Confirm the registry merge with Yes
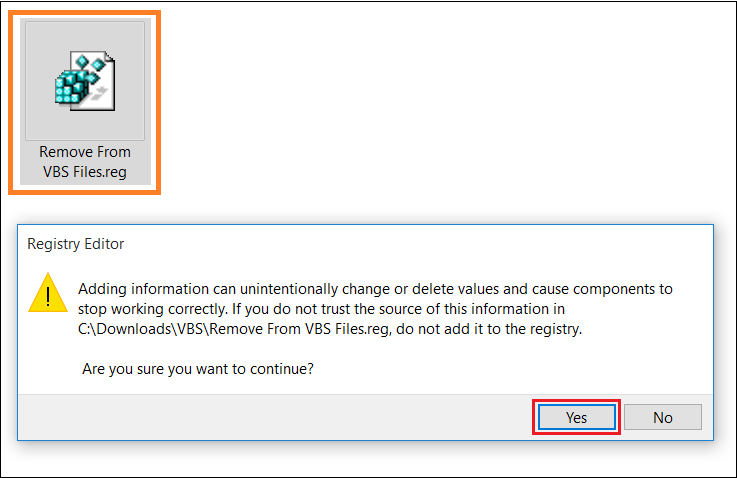Image resolution: width=737 pixels, height=478 pixels. tap(576, 417)
